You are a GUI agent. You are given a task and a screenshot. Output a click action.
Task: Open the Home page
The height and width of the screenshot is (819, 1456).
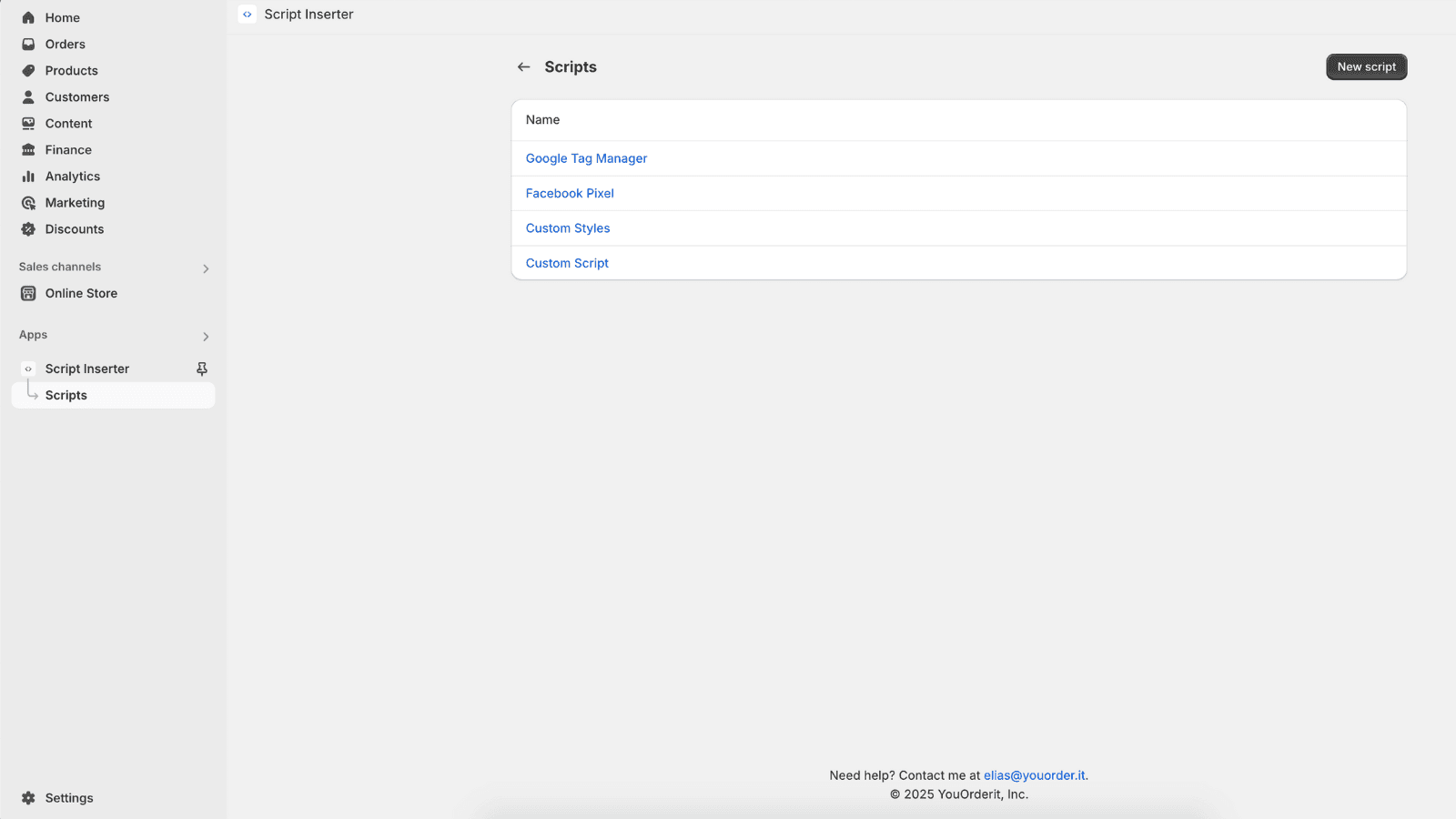point(63,17)
